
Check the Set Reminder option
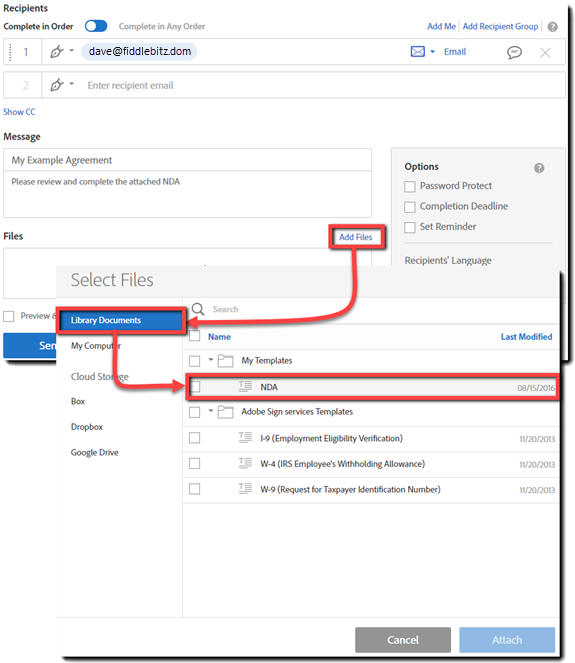point(410,227)
